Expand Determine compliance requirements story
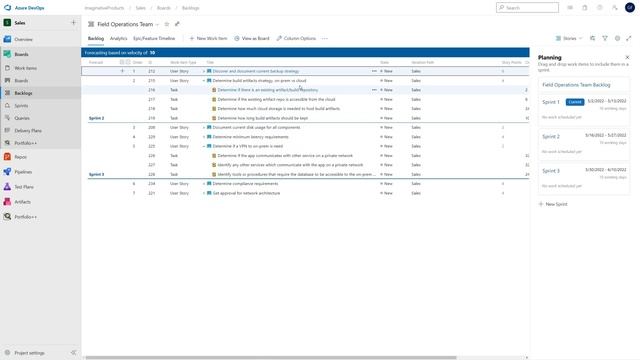Screen dimensions: 640x360 click(x=204, y=184)
